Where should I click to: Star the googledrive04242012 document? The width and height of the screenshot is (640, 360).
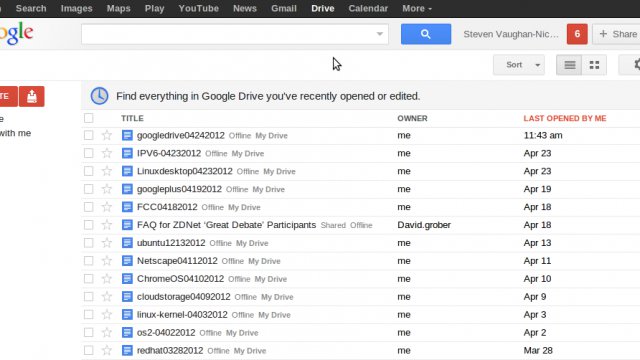tap(107, 136)
